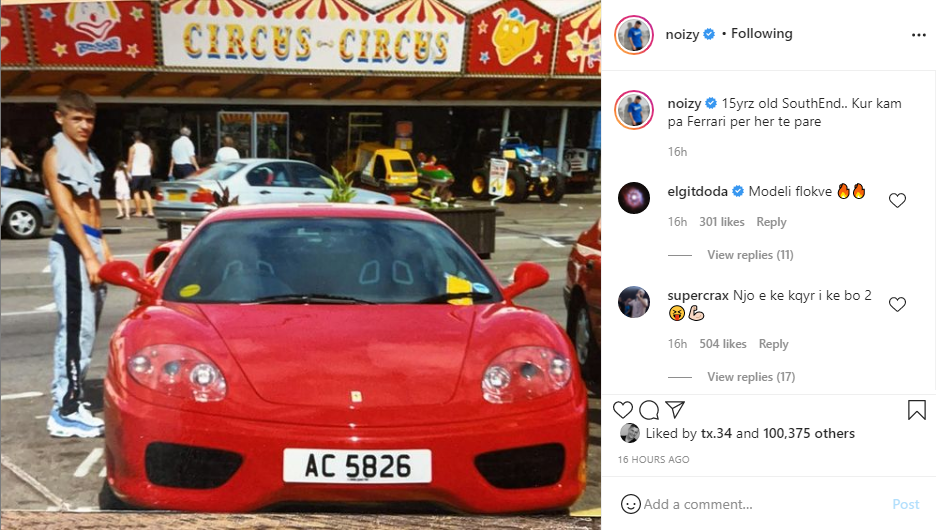Expand View replies (11)
This screenshot has width=936, height=530.
click(x=750, y=255)
